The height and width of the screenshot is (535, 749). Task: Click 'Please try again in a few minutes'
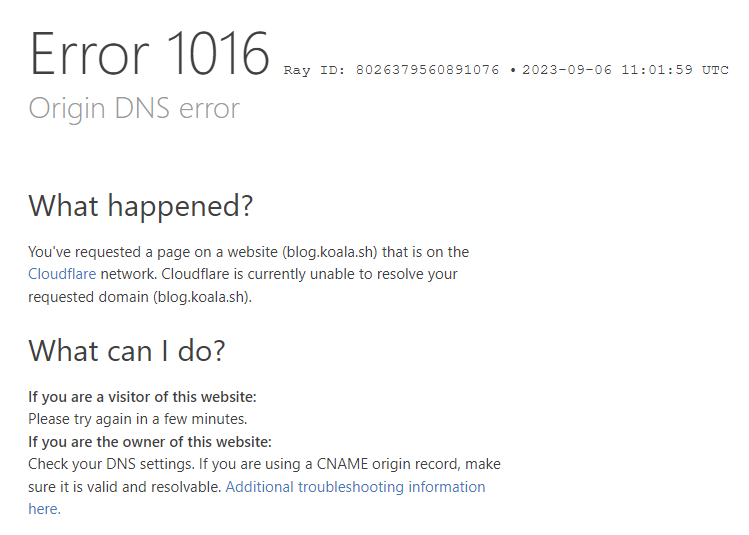(x=137, y=419)
